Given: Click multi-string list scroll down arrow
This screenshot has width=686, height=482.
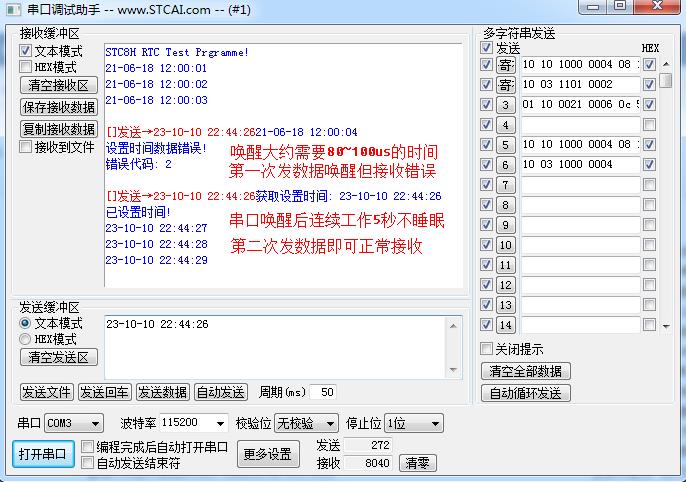Looking at the screenshot, I should point(666,326).
